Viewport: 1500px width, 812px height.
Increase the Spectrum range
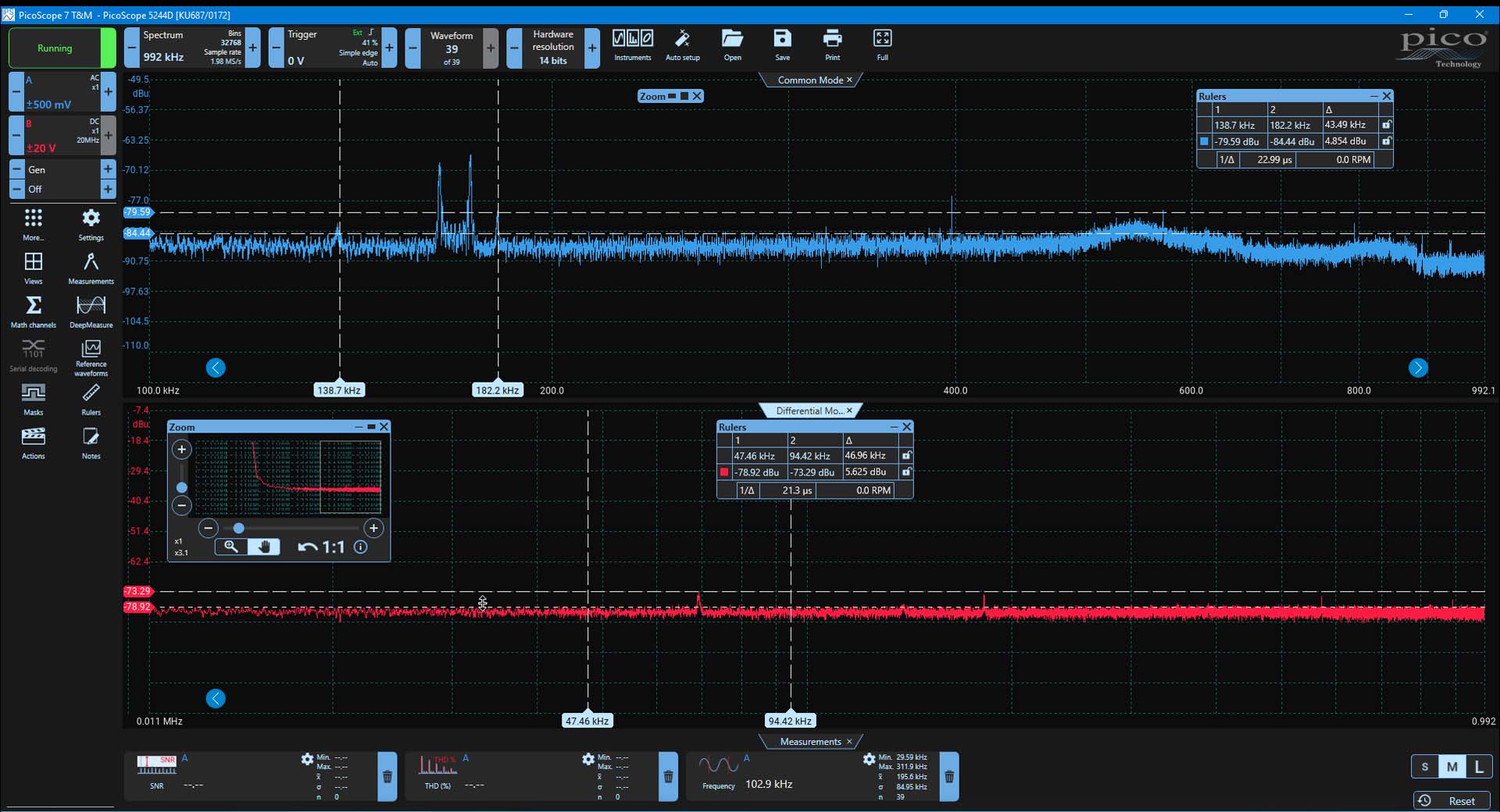coord(252,48)
